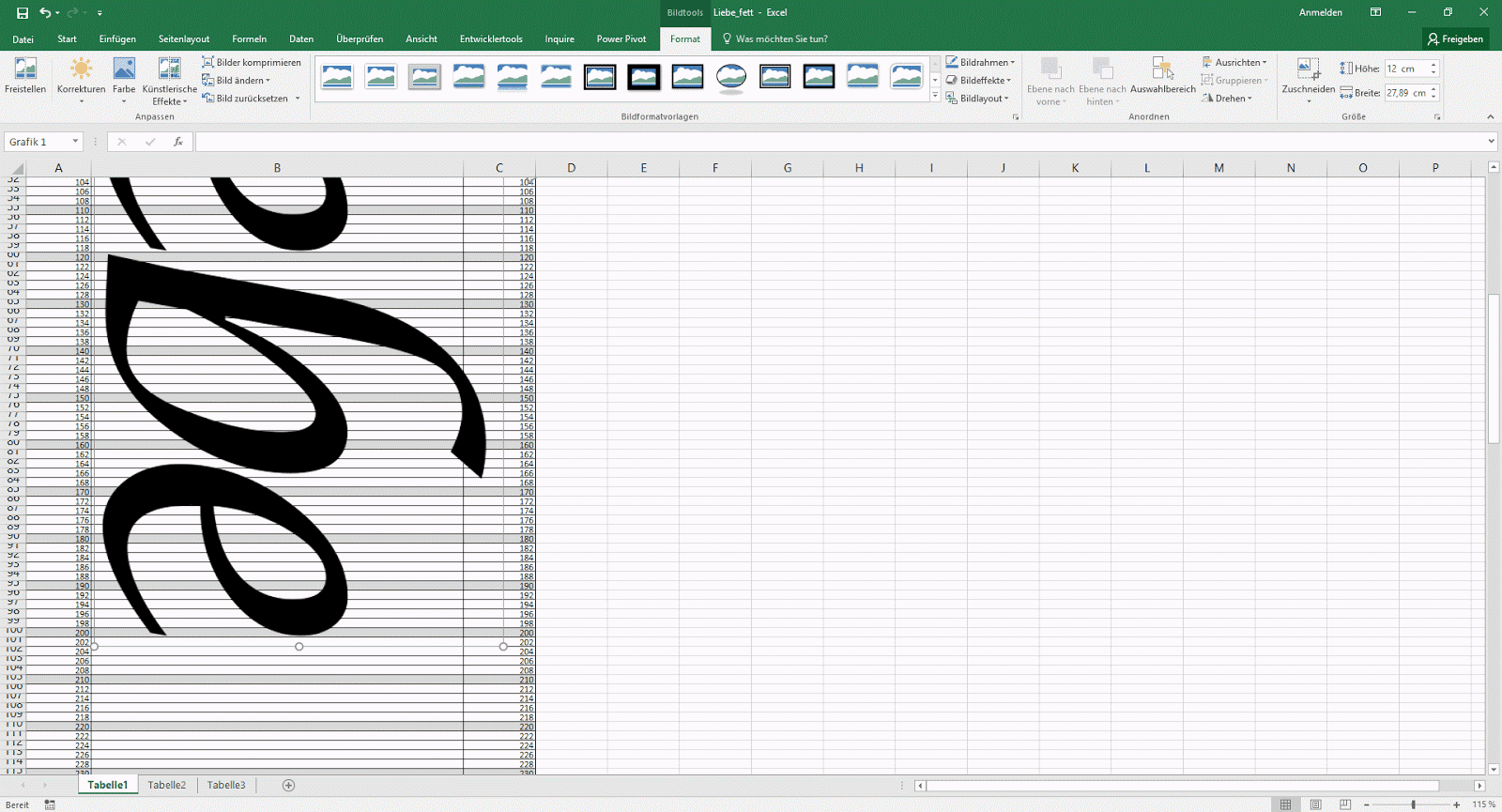Open Bildformatvorlagen dialog launcher

[x=1015, y=117]
